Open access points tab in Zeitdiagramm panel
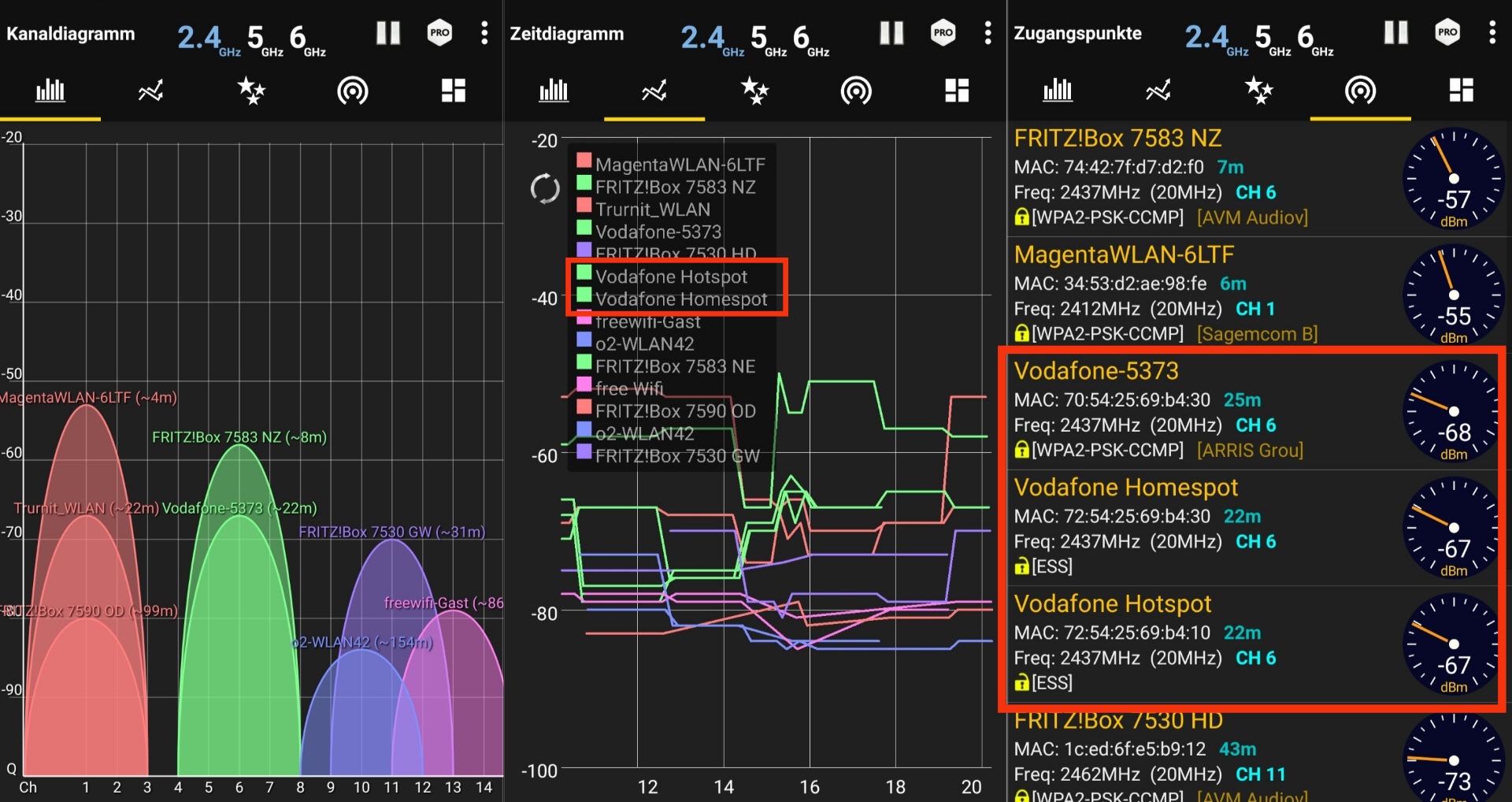 point(855,91)
